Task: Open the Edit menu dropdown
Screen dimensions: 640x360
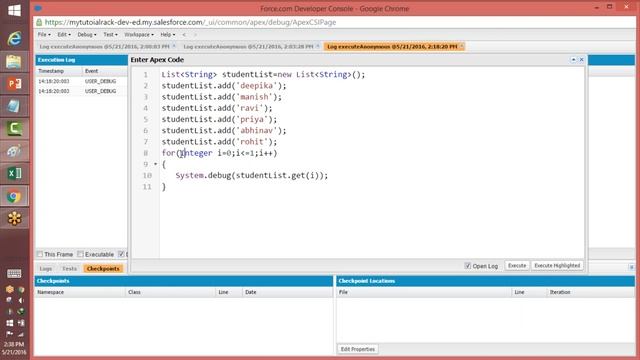Action: (64, 35)
